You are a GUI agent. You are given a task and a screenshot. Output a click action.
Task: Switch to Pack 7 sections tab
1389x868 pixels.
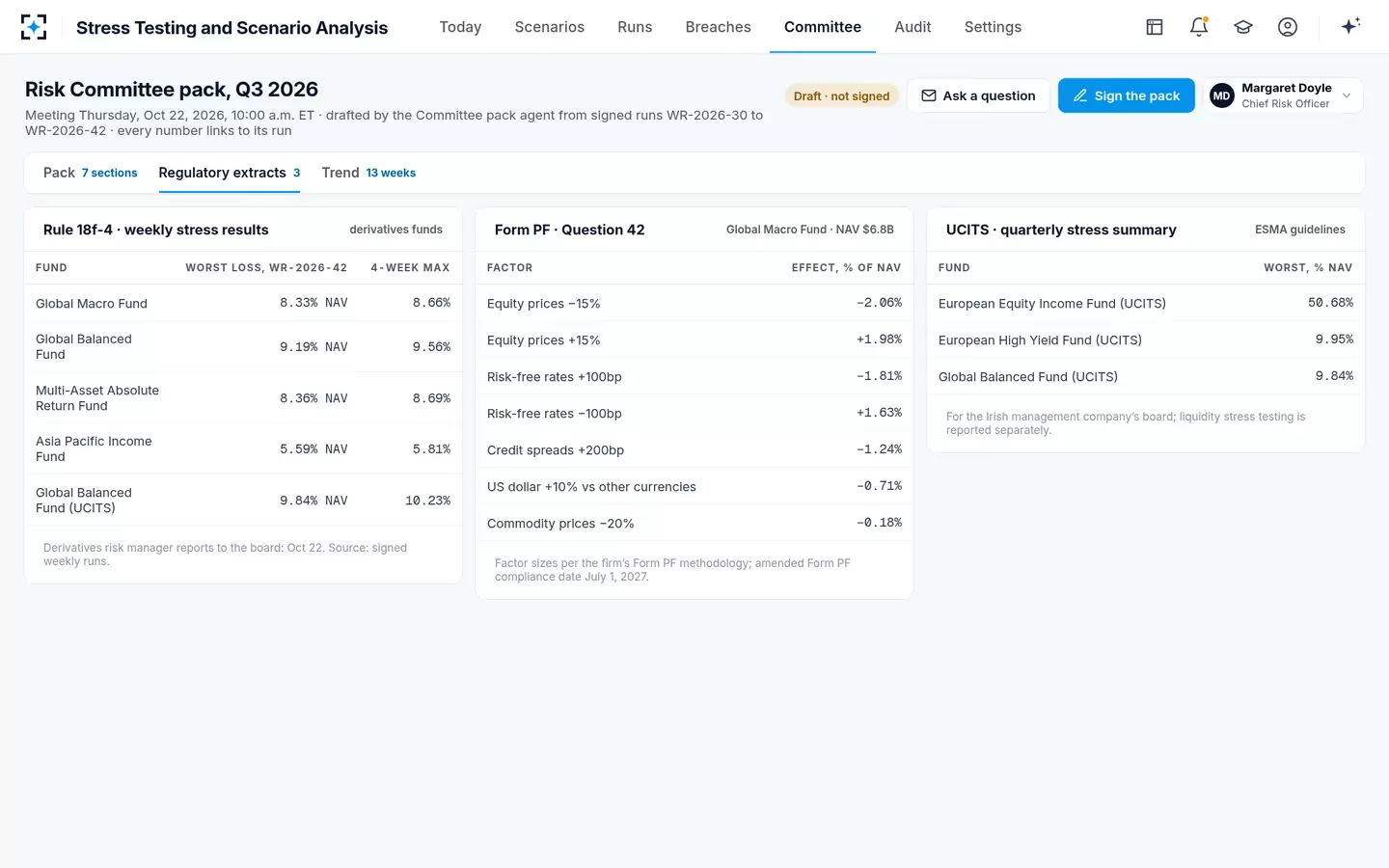[91, 173]
